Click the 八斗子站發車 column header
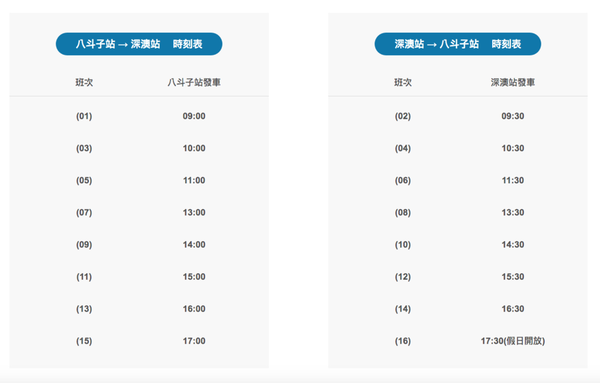This screenshot has width=600, height=383. pos(194,82)
